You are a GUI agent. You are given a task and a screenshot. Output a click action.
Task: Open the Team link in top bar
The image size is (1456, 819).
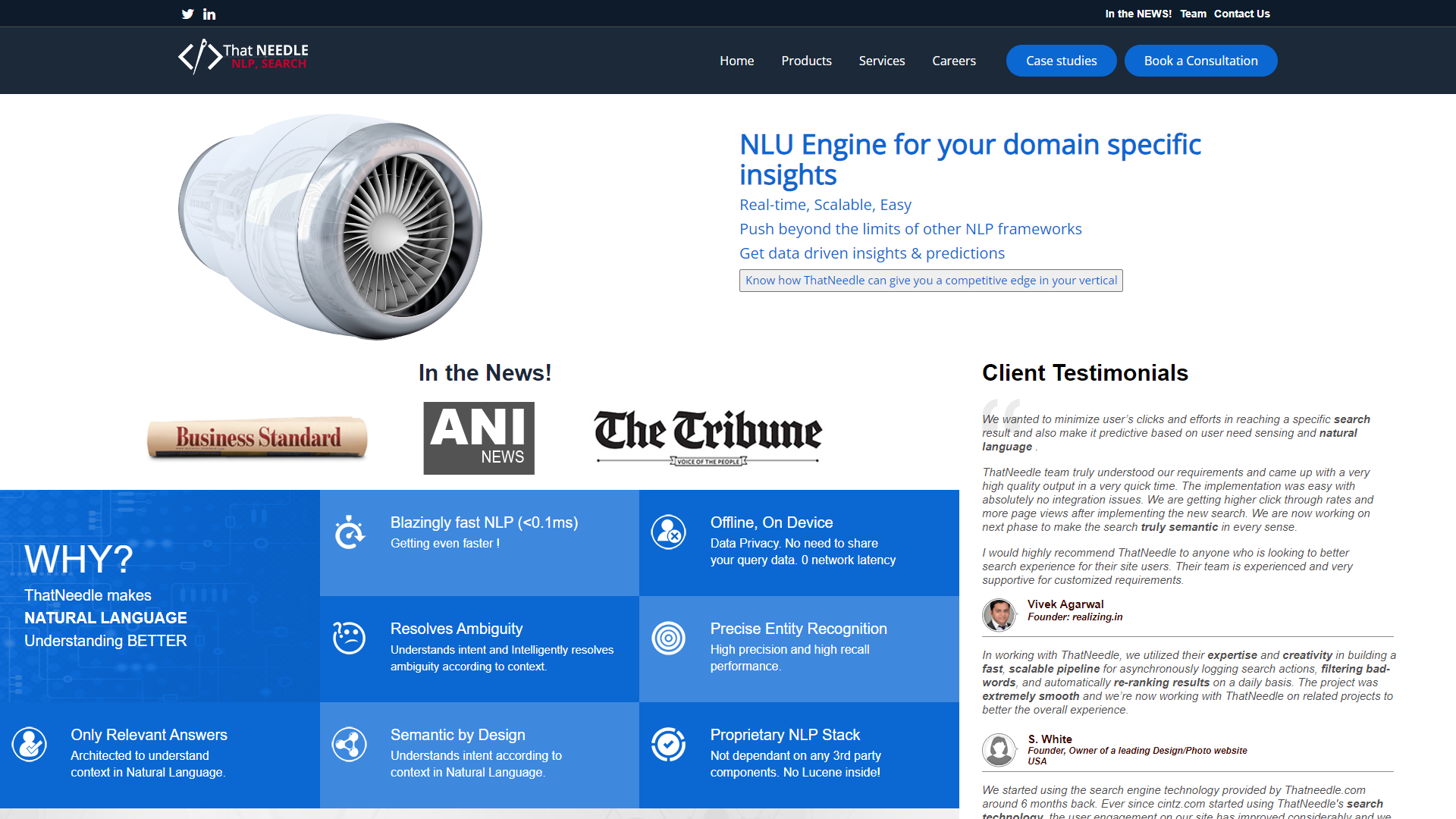coord(1193,14)
